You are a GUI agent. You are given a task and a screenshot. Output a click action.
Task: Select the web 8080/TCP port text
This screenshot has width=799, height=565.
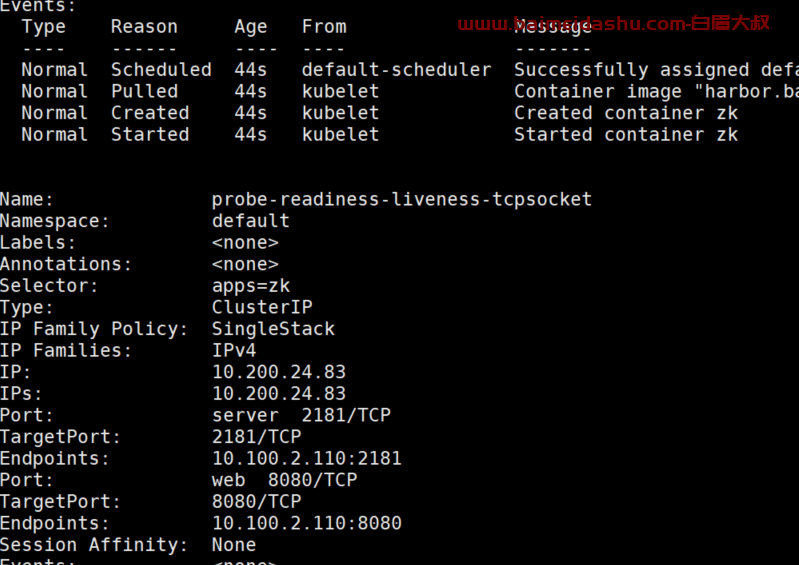[x=284, y=480]
